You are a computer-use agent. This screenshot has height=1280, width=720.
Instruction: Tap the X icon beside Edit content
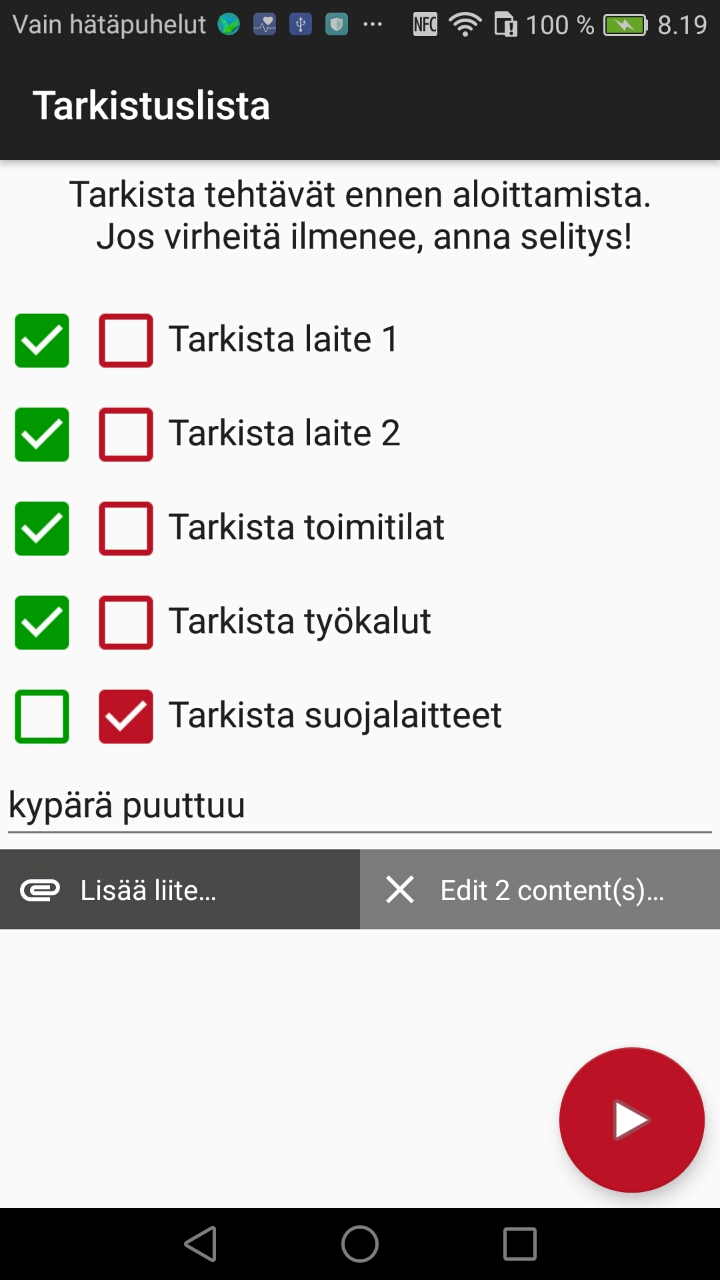400,890
